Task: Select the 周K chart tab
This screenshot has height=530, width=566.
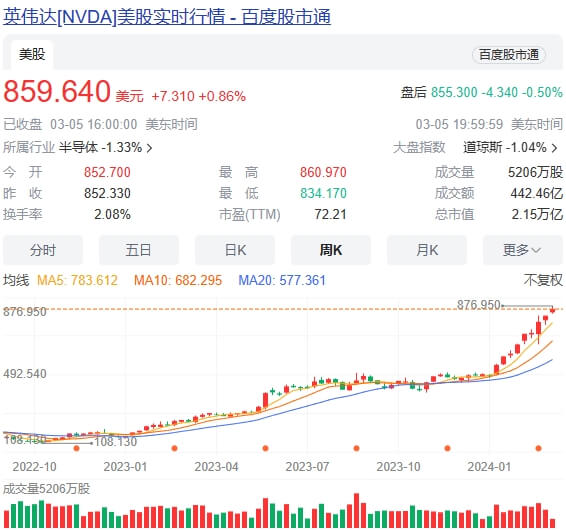Action: pyautogui.click(x=331, y=250)
